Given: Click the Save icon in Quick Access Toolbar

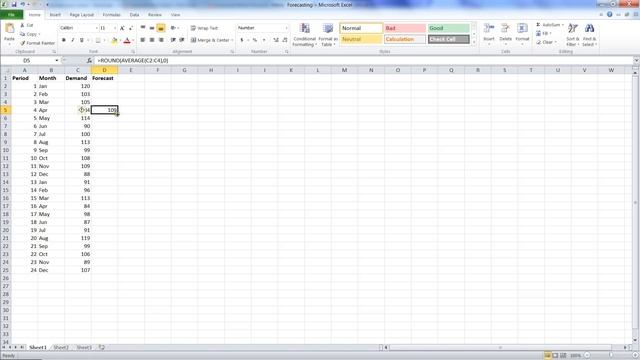Looking at the screenshot, I should [14, 4].
